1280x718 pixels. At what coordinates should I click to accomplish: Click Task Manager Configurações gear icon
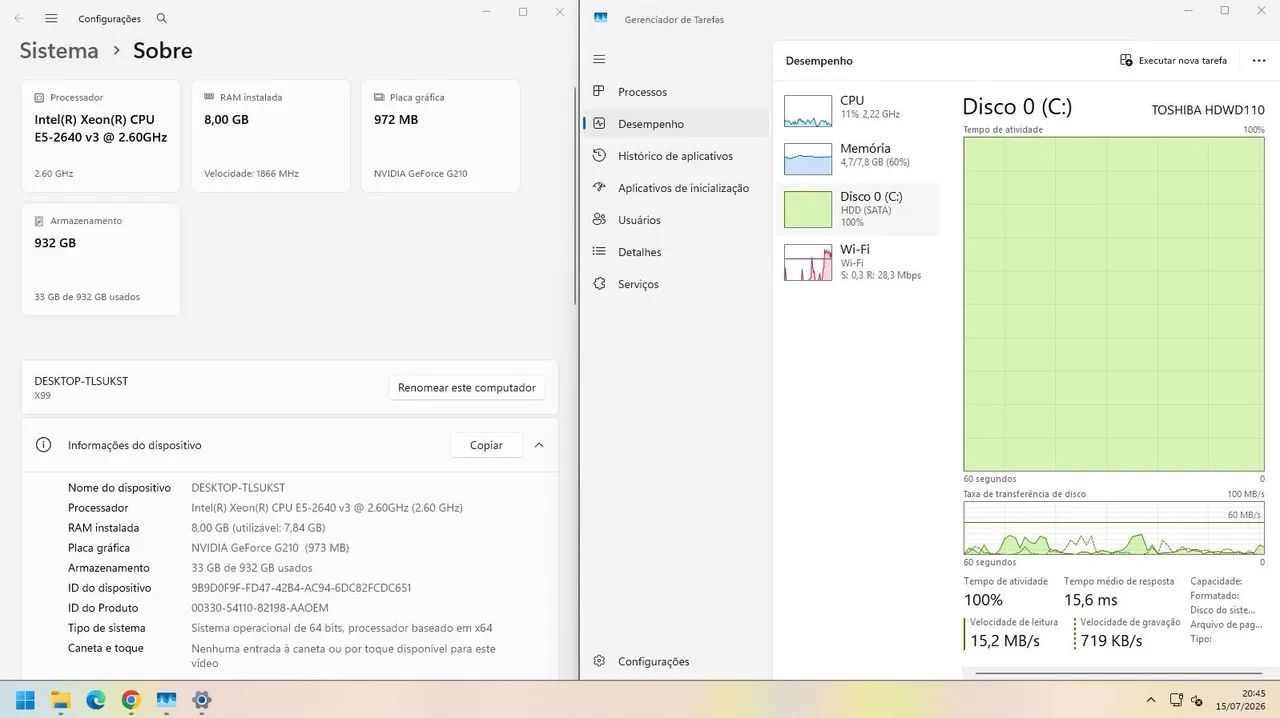(599, 661)
